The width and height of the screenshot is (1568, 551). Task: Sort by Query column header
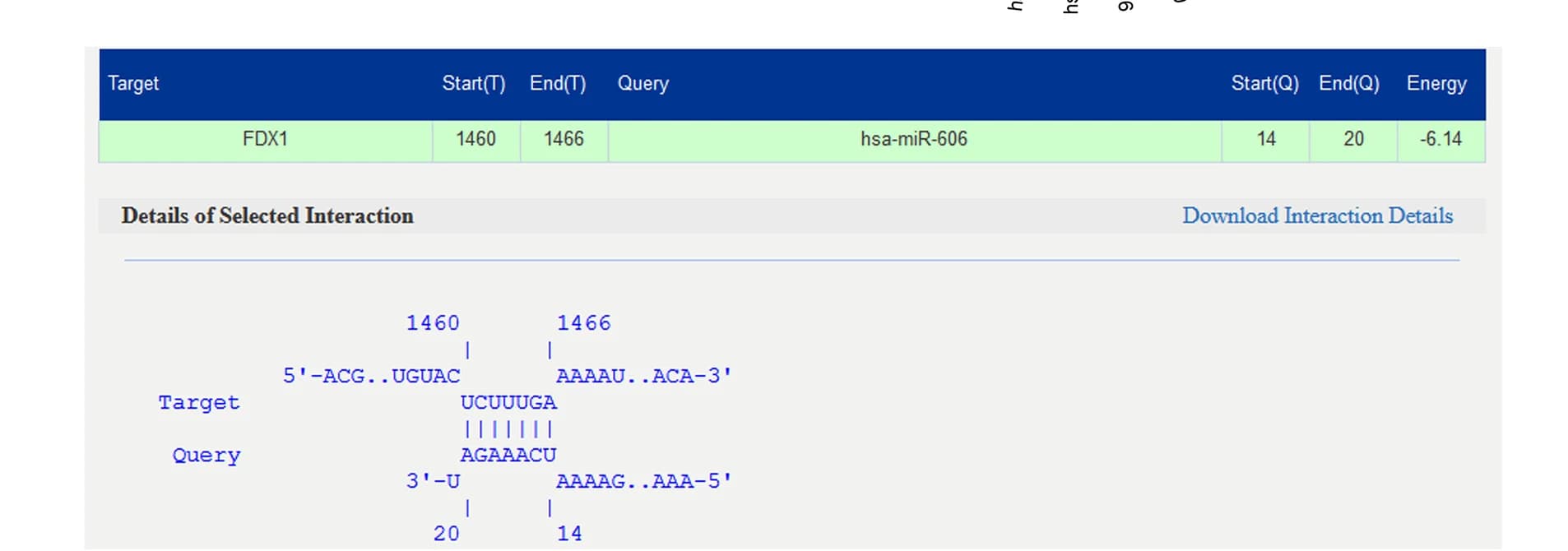coord(643,83)
